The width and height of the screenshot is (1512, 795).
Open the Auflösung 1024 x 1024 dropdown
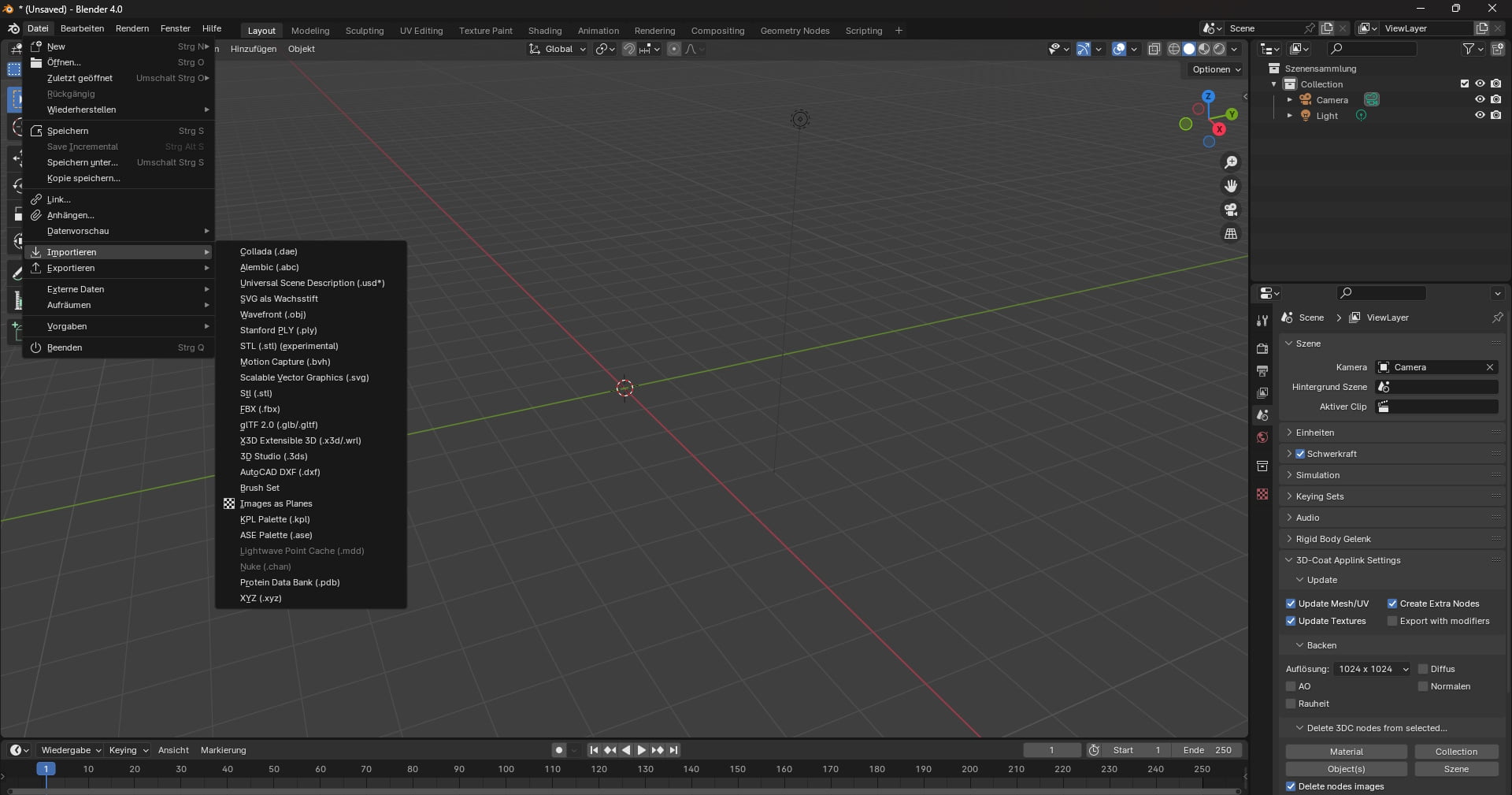point(1373,669)
